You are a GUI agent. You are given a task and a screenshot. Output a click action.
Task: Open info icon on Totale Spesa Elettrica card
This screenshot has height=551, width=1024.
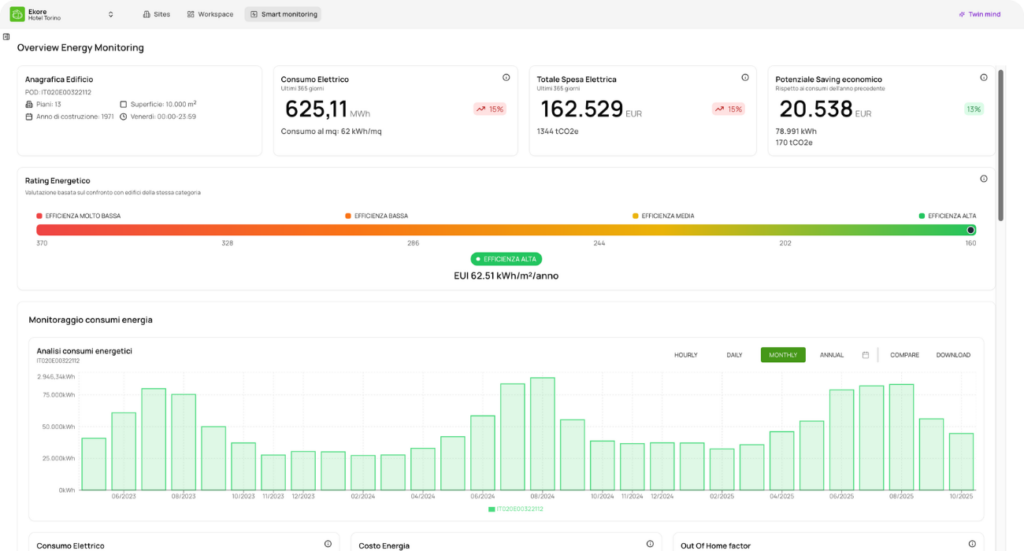pos(745,78)
